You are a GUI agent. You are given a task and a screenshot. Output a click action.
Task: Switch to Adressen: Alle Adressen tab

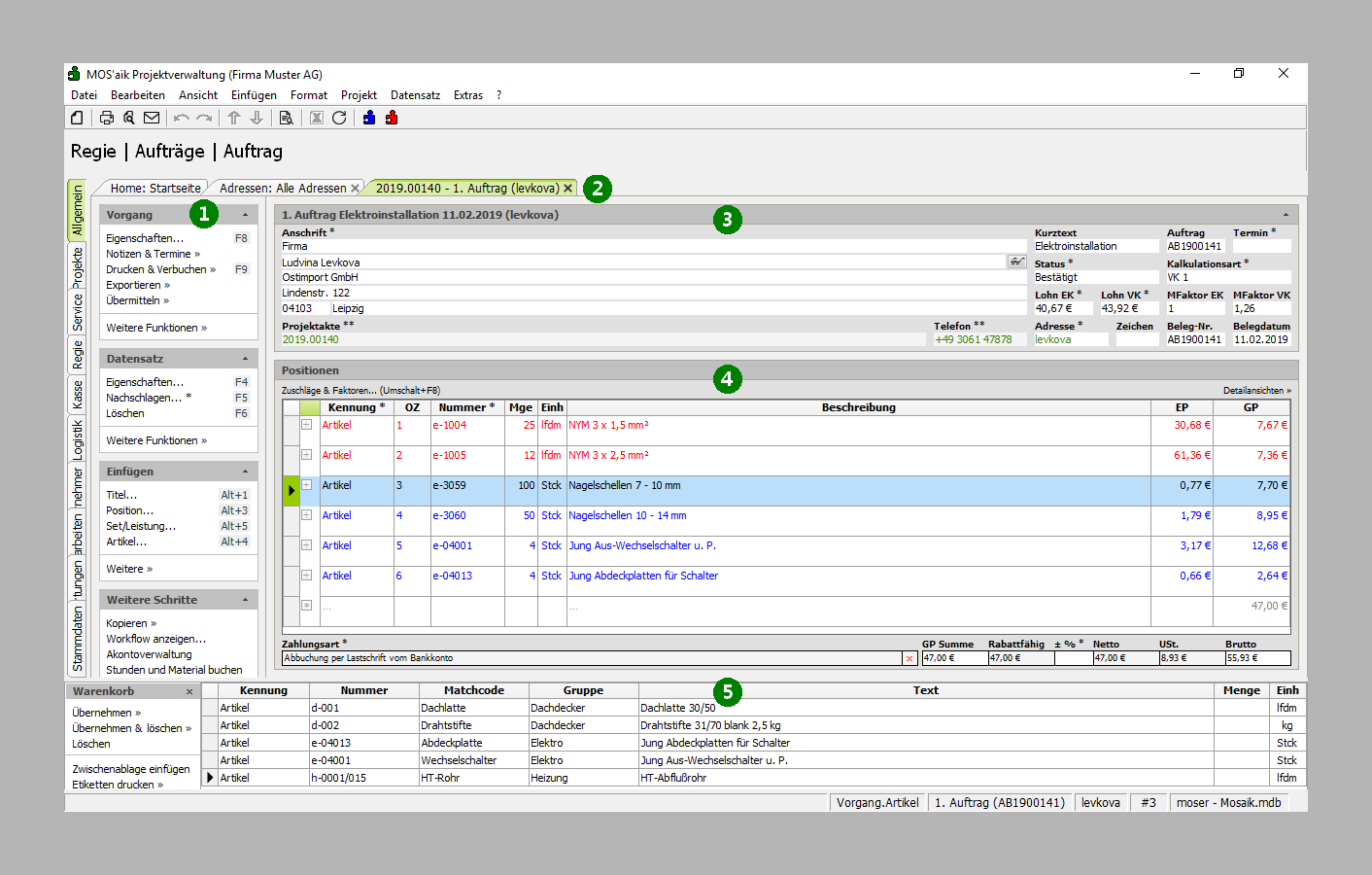[x=282, y=189]
